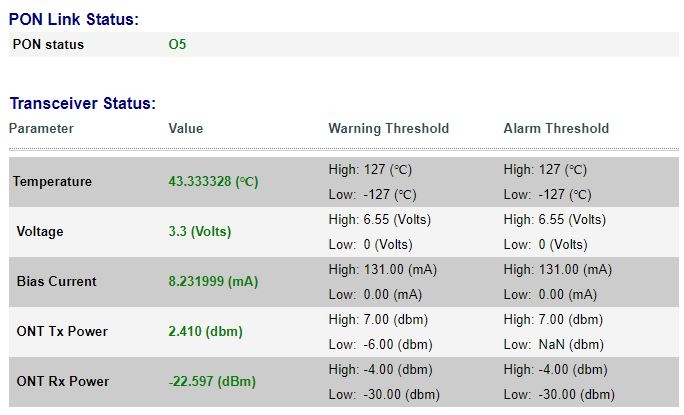
Task: Select the Rx power value -22.597 (dBm)
Action: pos(212,381)
